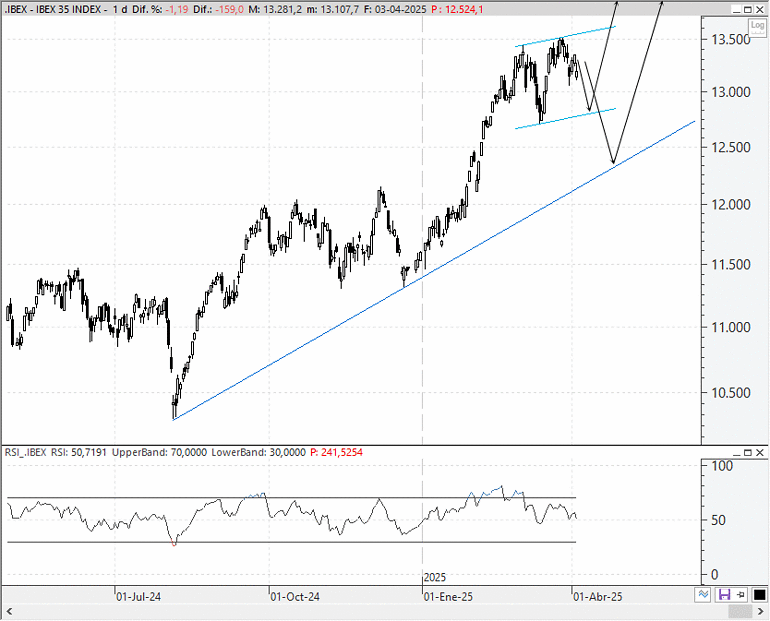This screenshot has height=621, width=770.
Task: Minimize the RSI indicator pane
Action: pyautogui.click(x=736, y=453)
